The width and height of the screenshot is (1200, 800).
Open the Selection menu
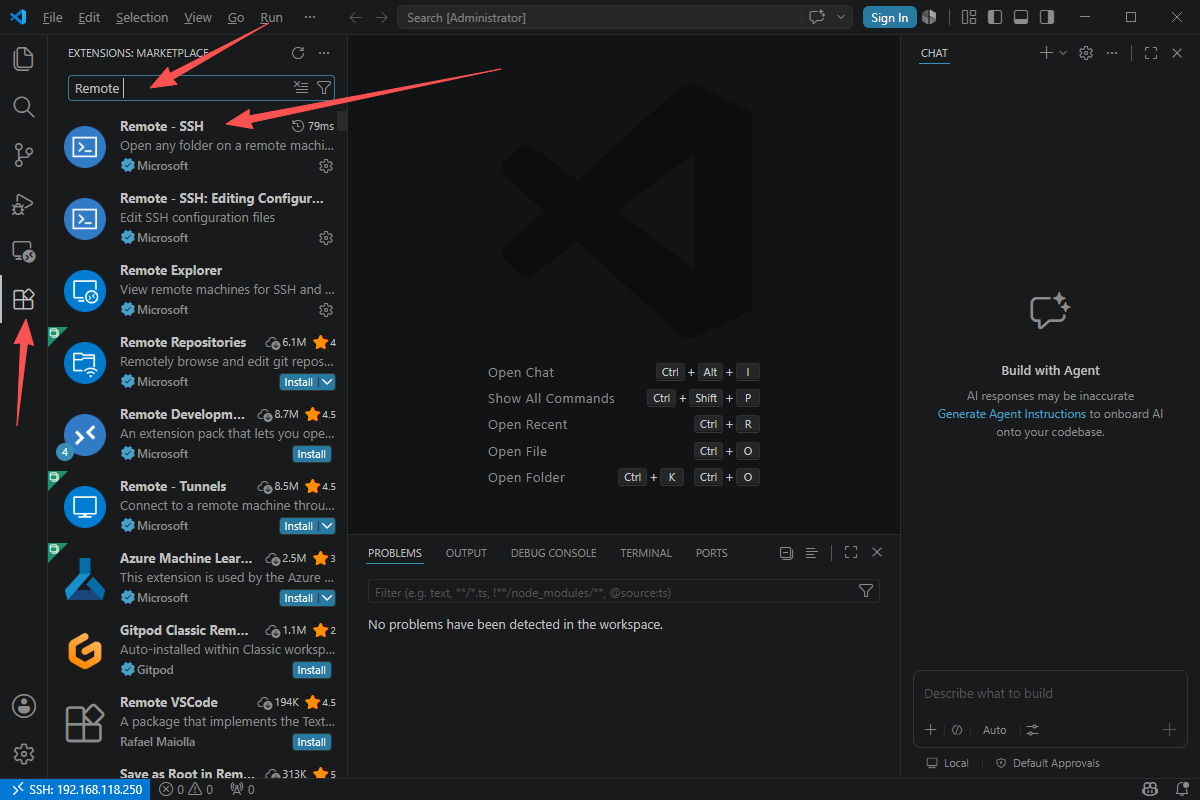point(142,17)
